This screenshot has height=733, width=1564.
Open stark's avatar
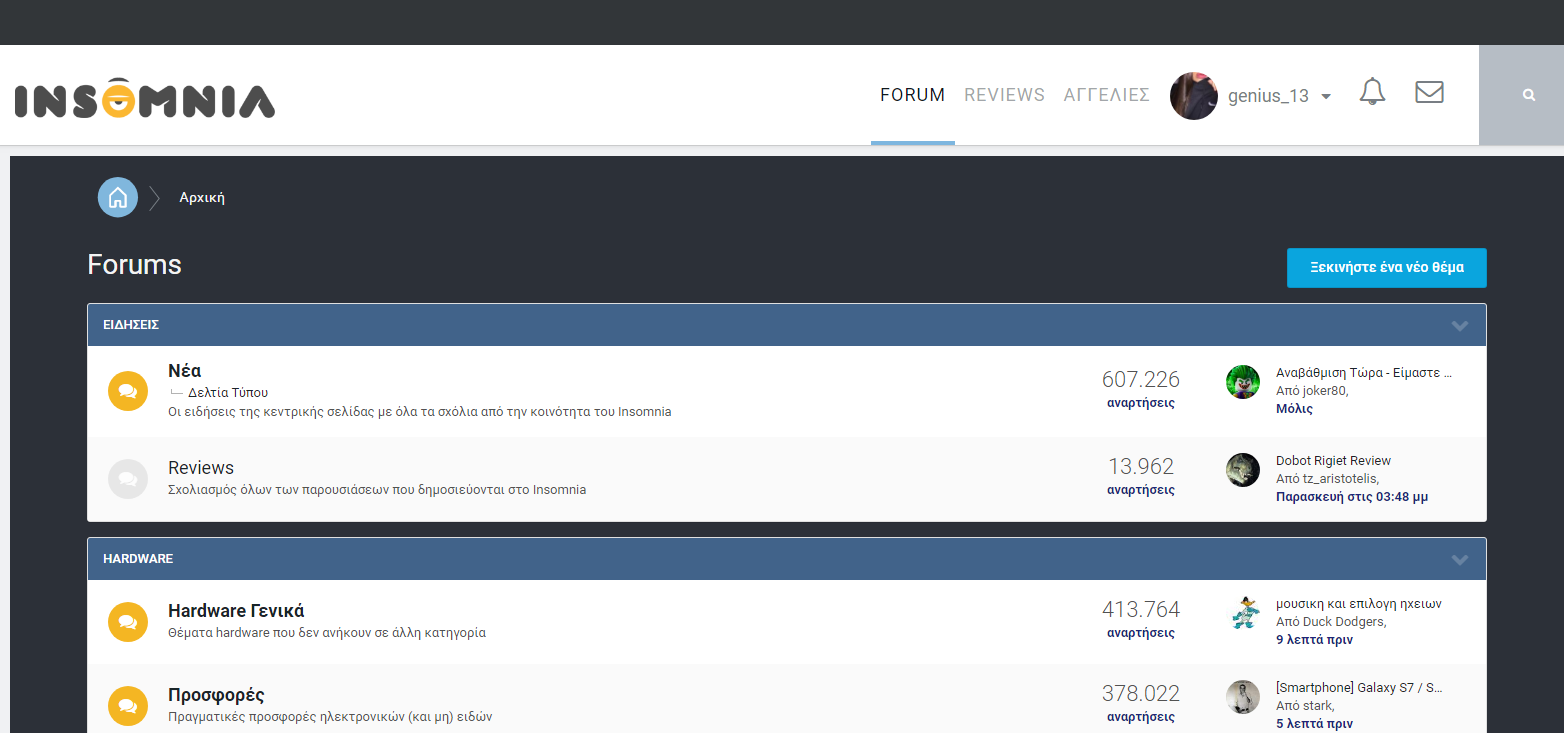click(x=1243, y=697)
